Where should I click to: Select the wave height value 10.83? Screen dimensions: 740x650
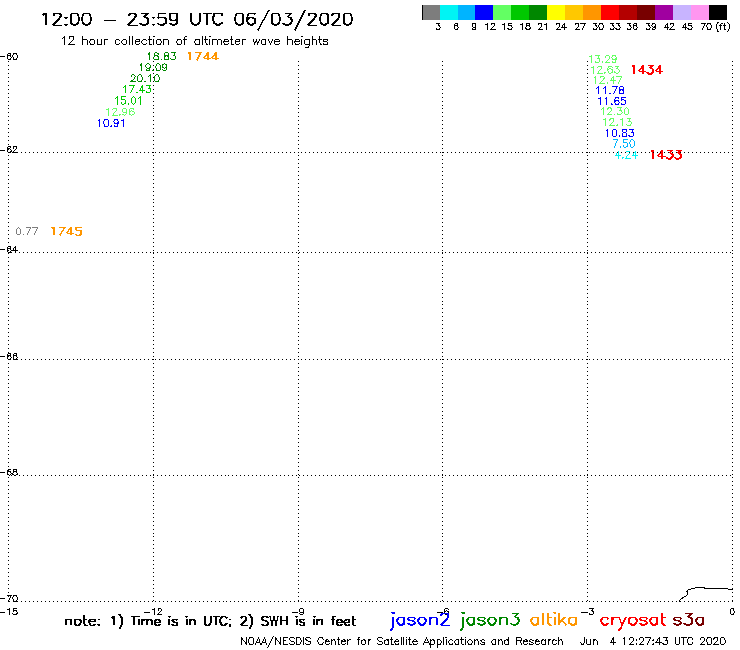click(620, 133)
